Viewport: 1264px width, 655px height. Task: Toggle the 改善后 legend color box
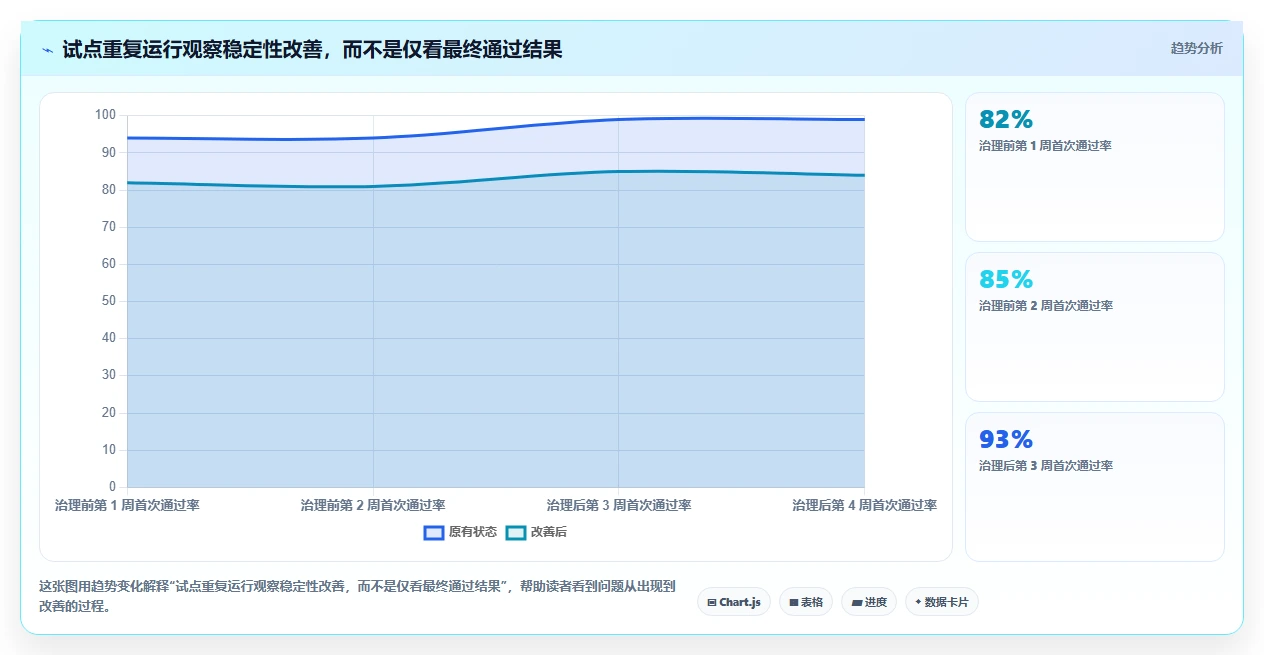coord(515,532)
